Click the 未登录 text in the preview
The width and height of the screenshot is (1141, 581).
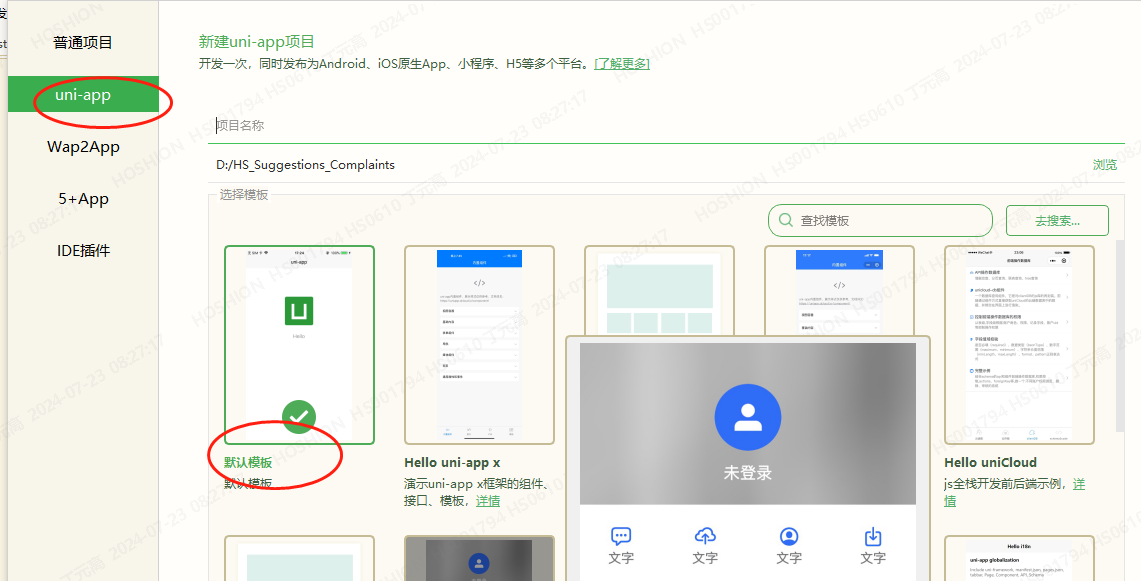point(747,473)
